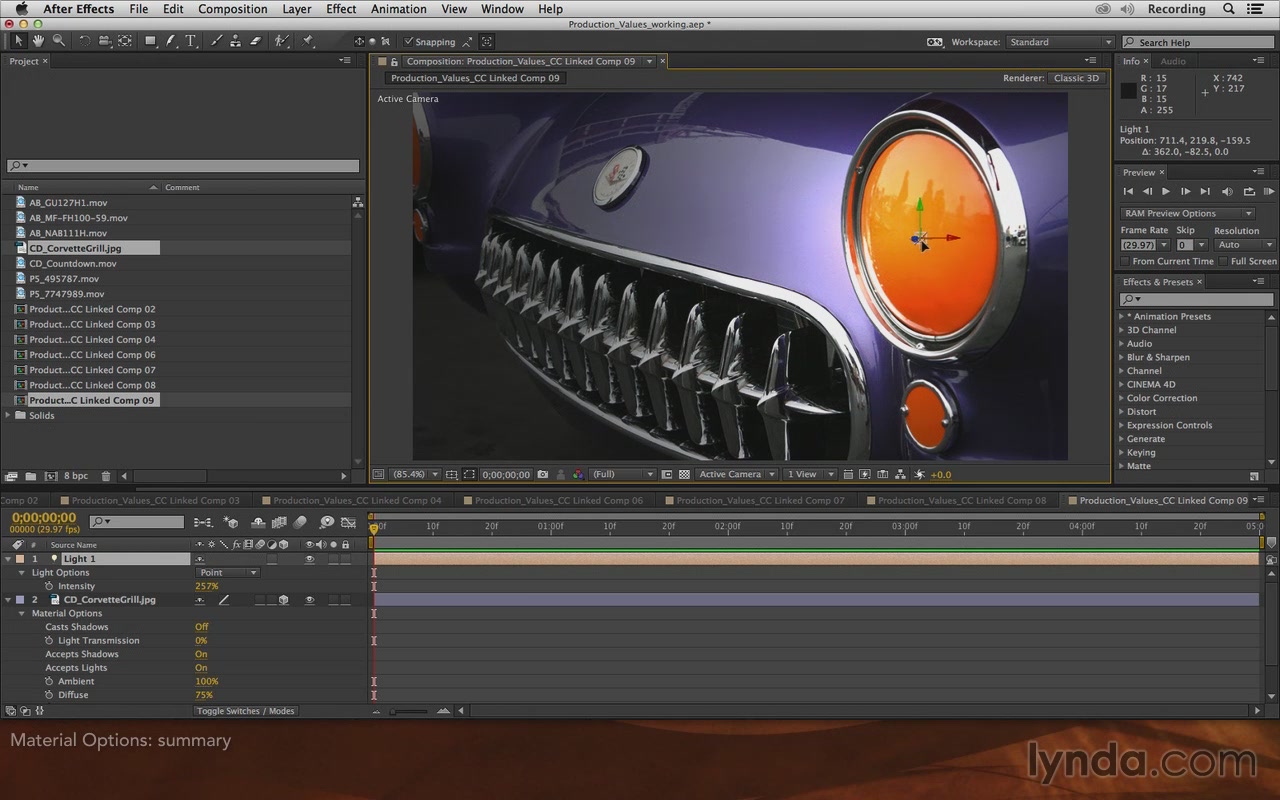Open the Workspace Standard dropdown
This screenshot has width=1280, height=800.
[x=1060, y=42]
